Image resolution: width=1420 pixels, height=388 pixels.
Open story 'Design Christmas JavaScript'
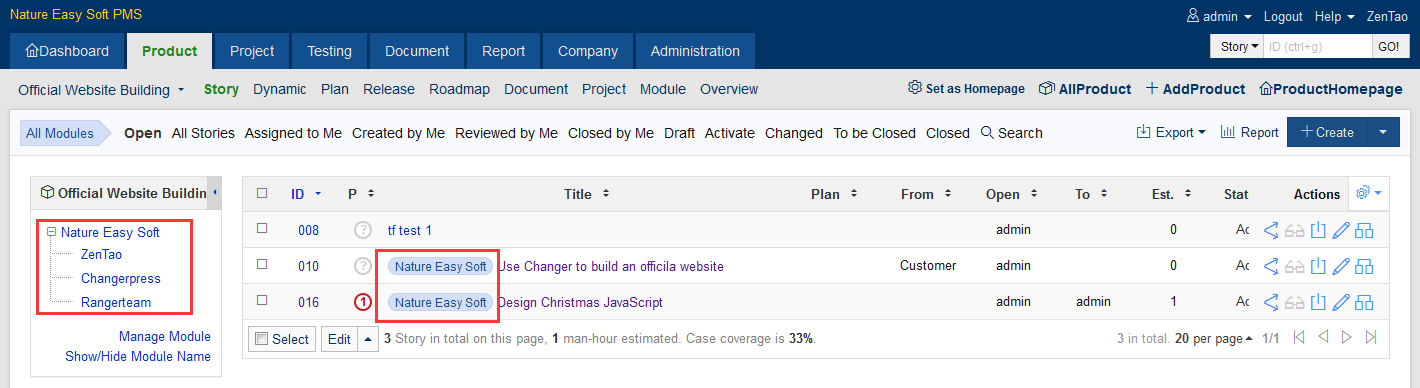tap(580, 302)
